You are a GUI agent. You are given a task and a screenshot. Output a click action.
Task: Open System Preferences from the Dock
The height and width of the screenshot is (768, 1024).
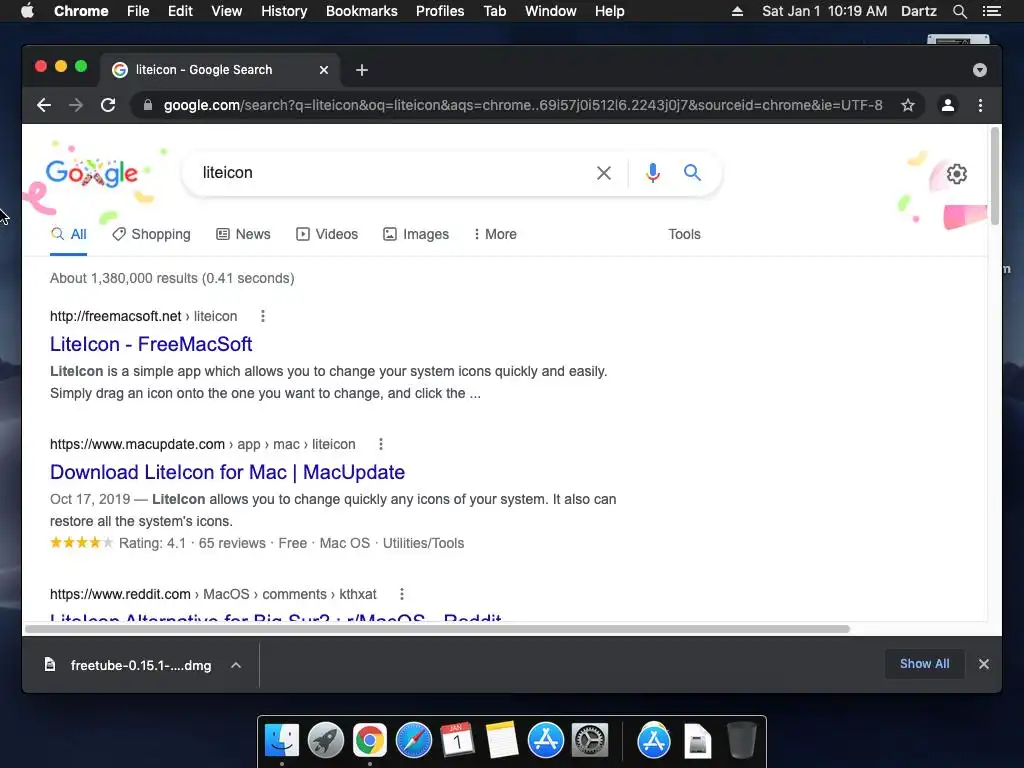click(590, 741)
